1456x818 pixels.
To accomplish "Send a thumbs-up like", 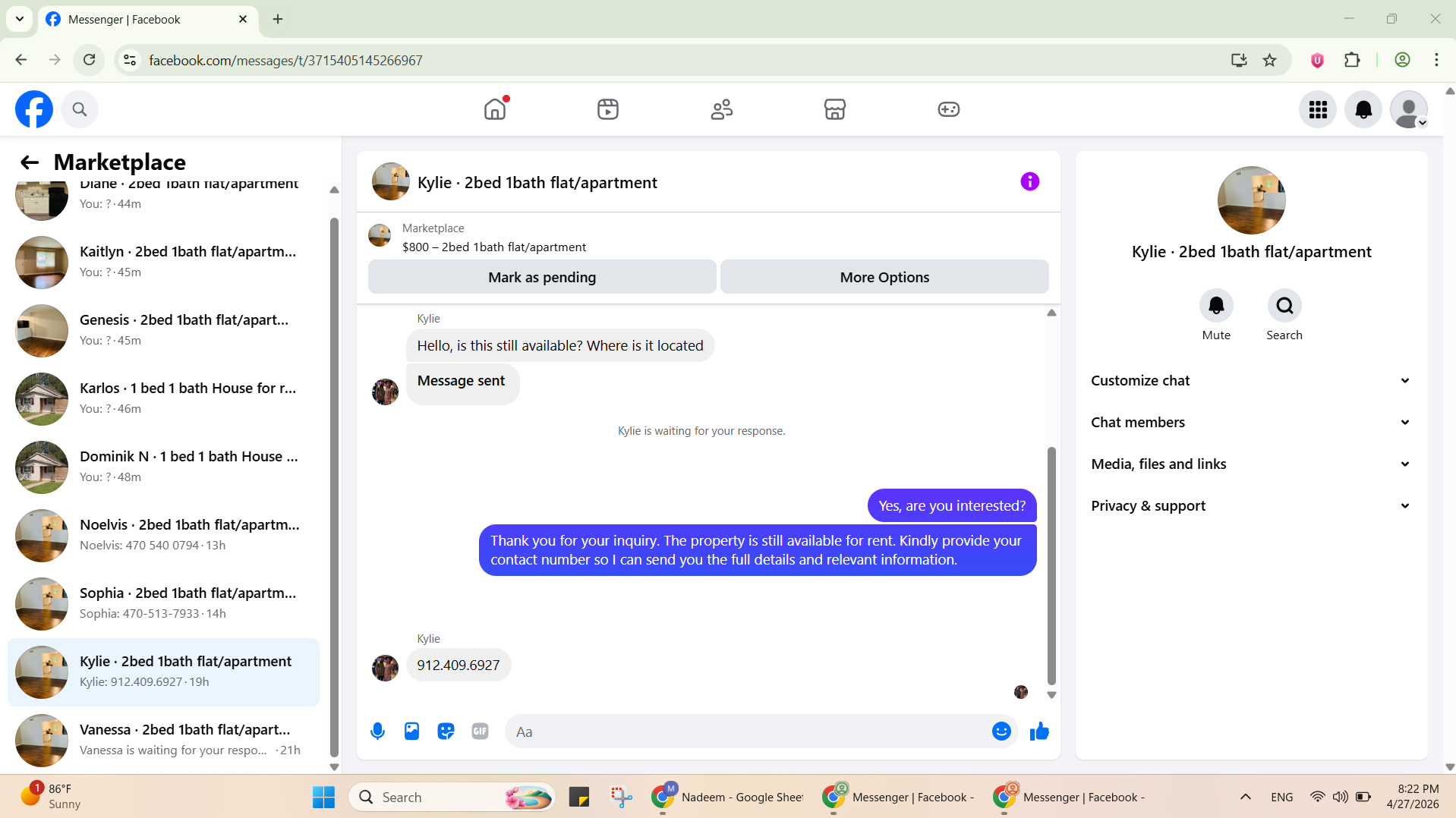I will tap(1039, 731).
